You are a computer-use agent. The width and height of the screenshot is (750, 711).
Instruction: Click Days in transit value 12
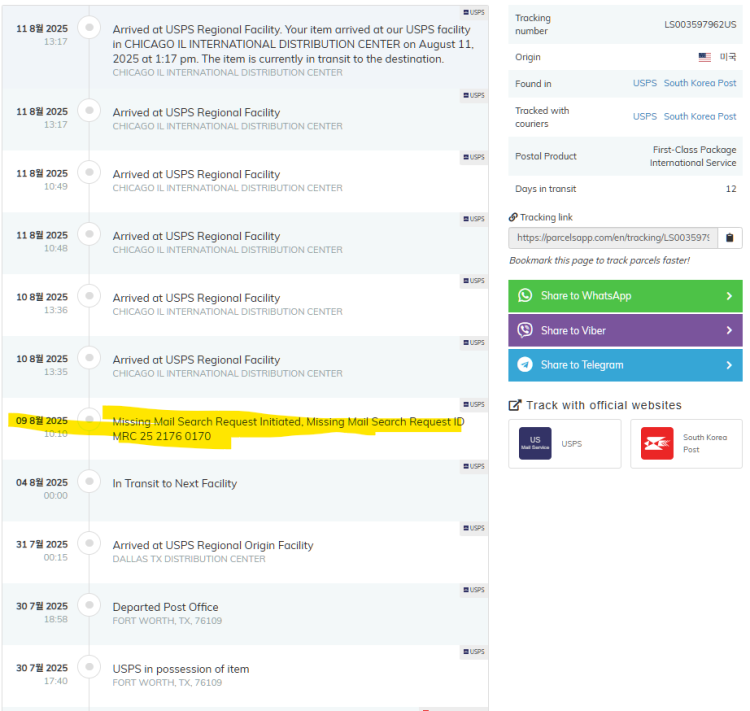(731, 189)
